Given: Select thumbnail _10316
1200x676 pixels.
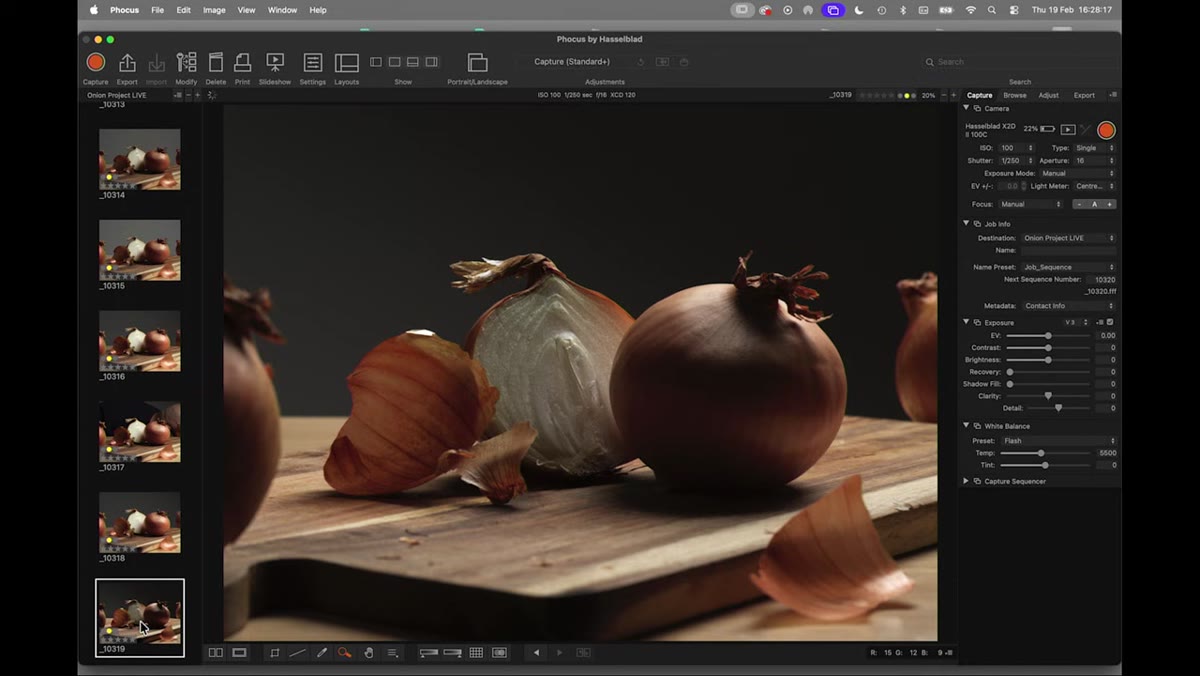Looking at the screenshot, I should pos(140,341).
